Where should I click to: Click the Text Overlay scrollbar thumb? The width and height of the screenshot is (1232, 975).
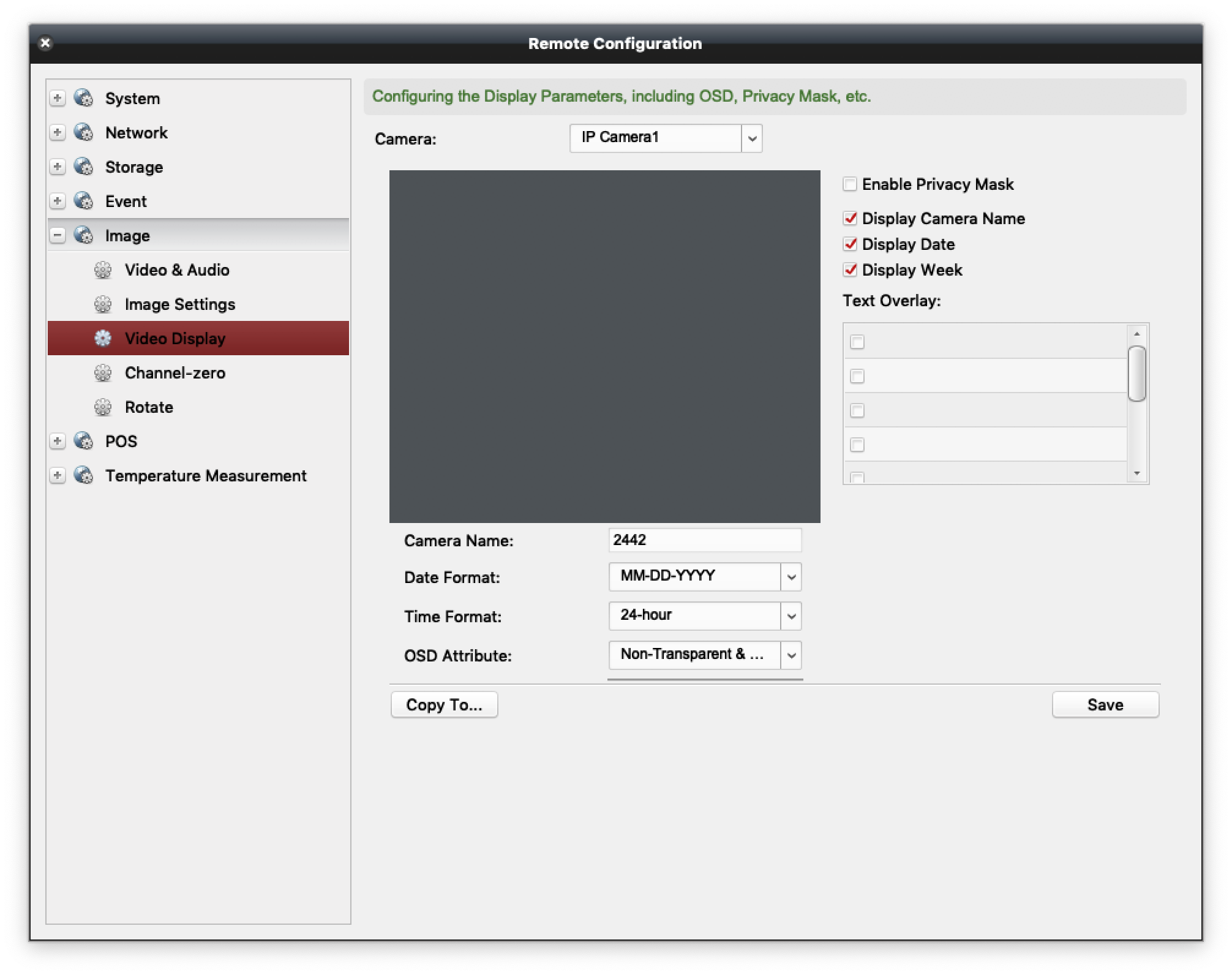[x=1136, y=374]
